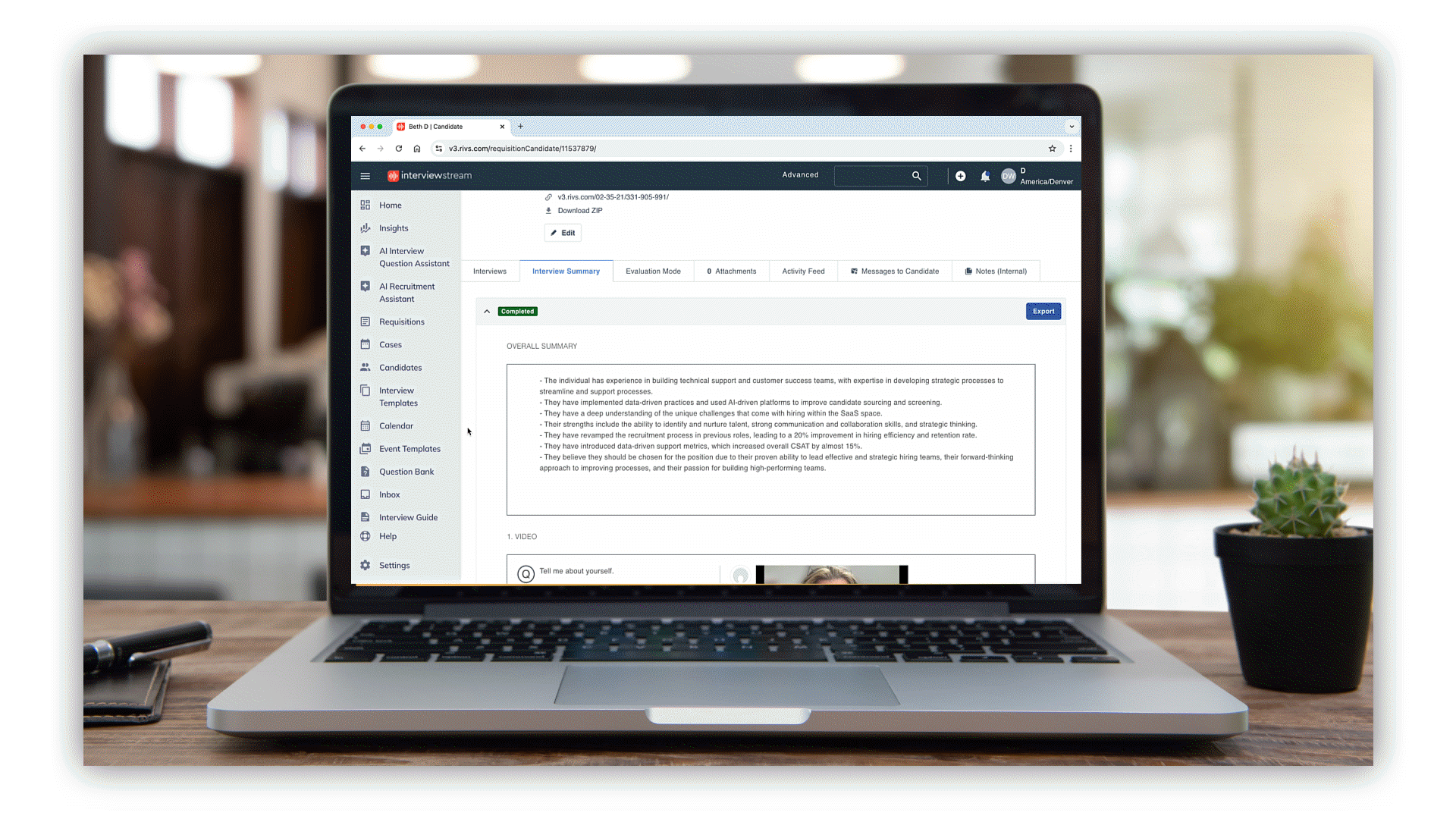
Task: Click Export button for interview summary
Action: pyautogui.click(x=1042, y=311)
